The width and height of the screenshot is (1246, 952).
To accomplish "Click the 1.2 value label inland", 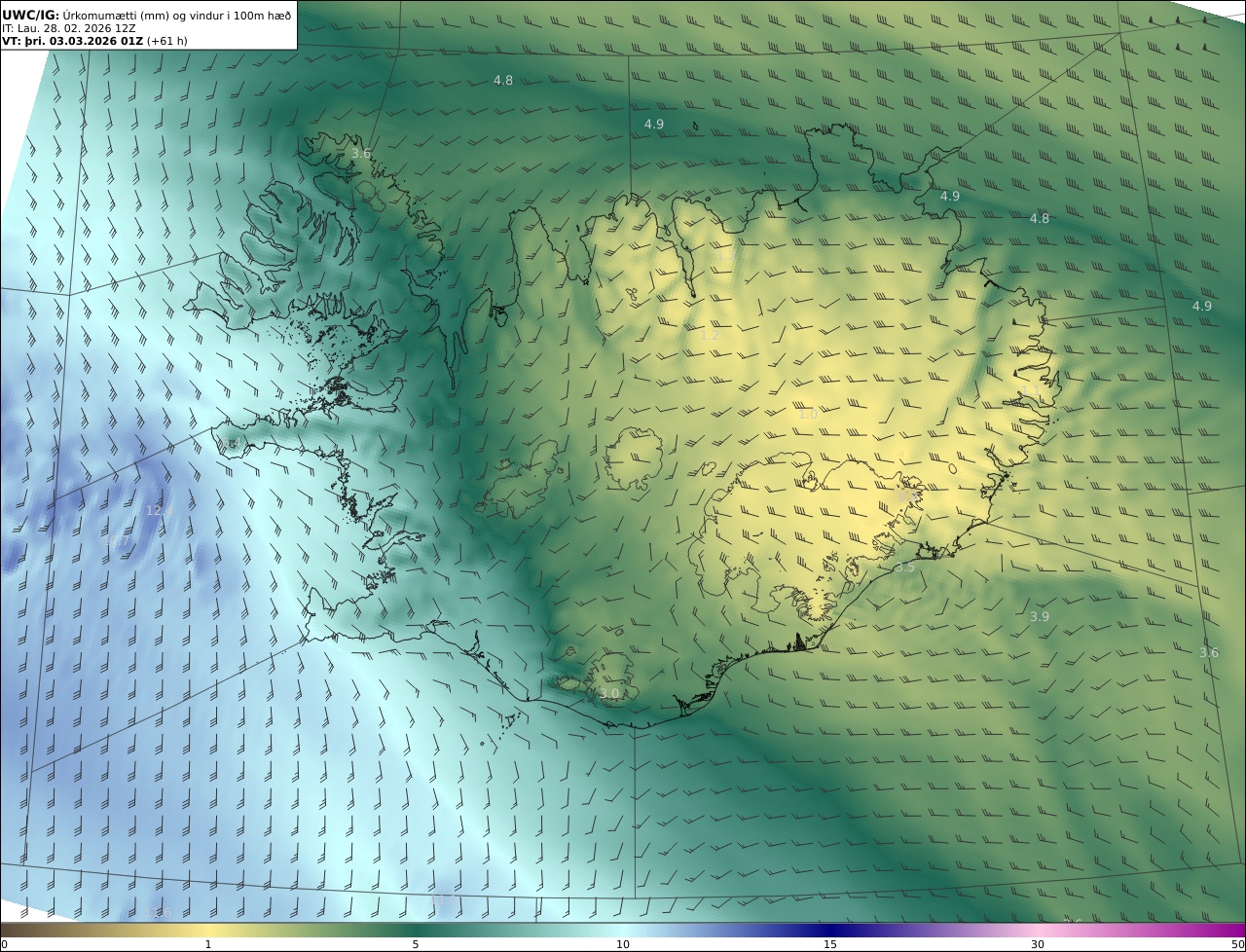I will coord(710,334).
